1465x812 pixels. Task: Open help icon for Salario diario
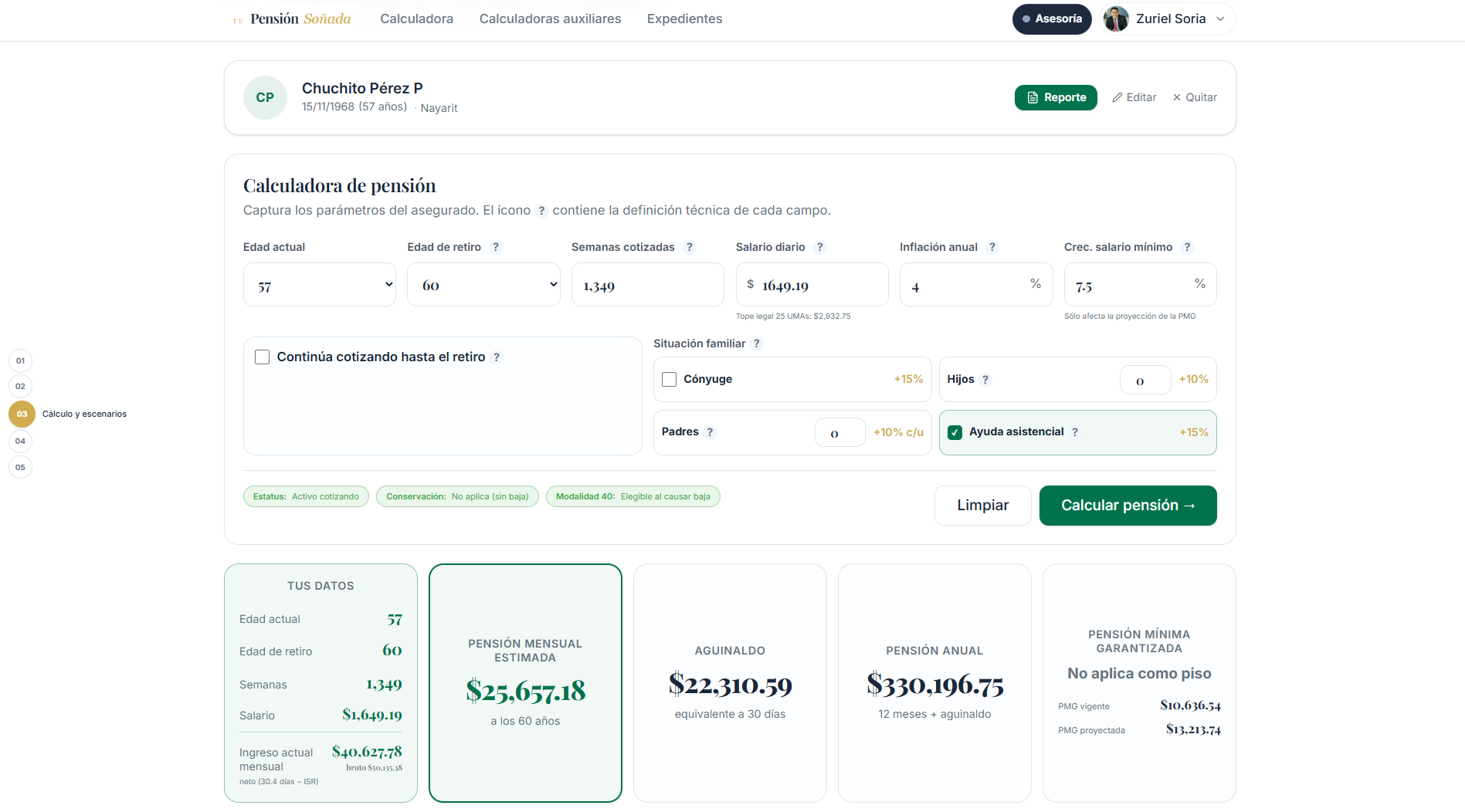point(820,247)
